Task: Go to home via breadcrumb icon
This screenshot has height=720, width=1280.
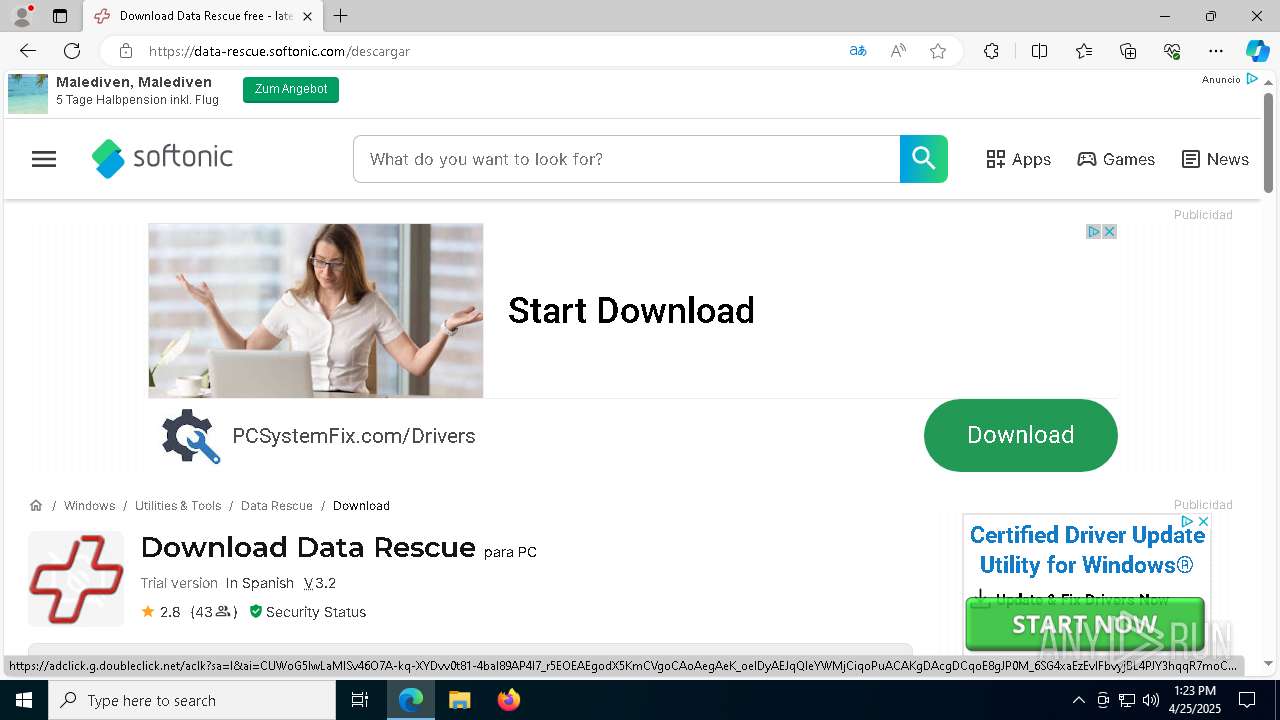Action: click(36, 505)
